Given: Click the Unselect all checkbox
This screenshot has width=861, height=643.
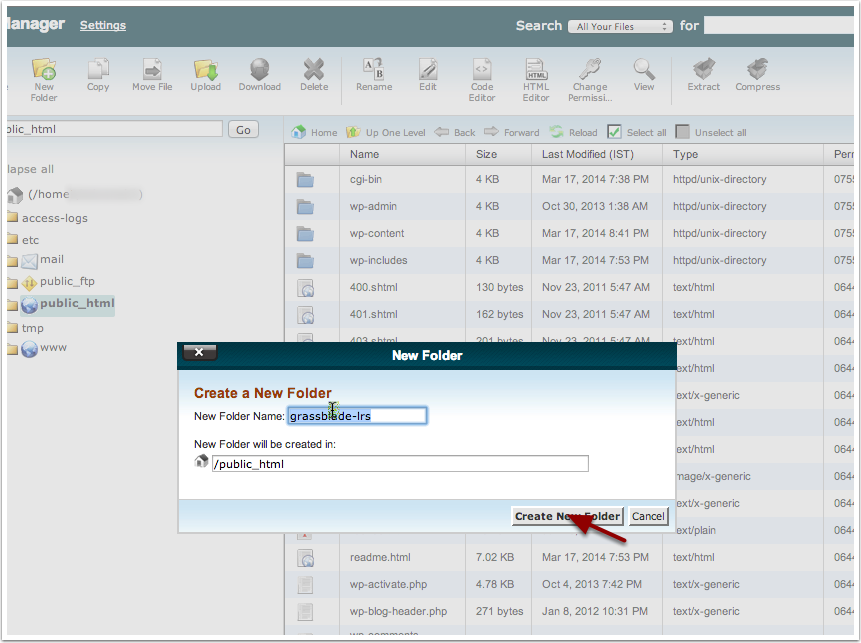Looking at the screenshot, I should click(x=683, y=132).
